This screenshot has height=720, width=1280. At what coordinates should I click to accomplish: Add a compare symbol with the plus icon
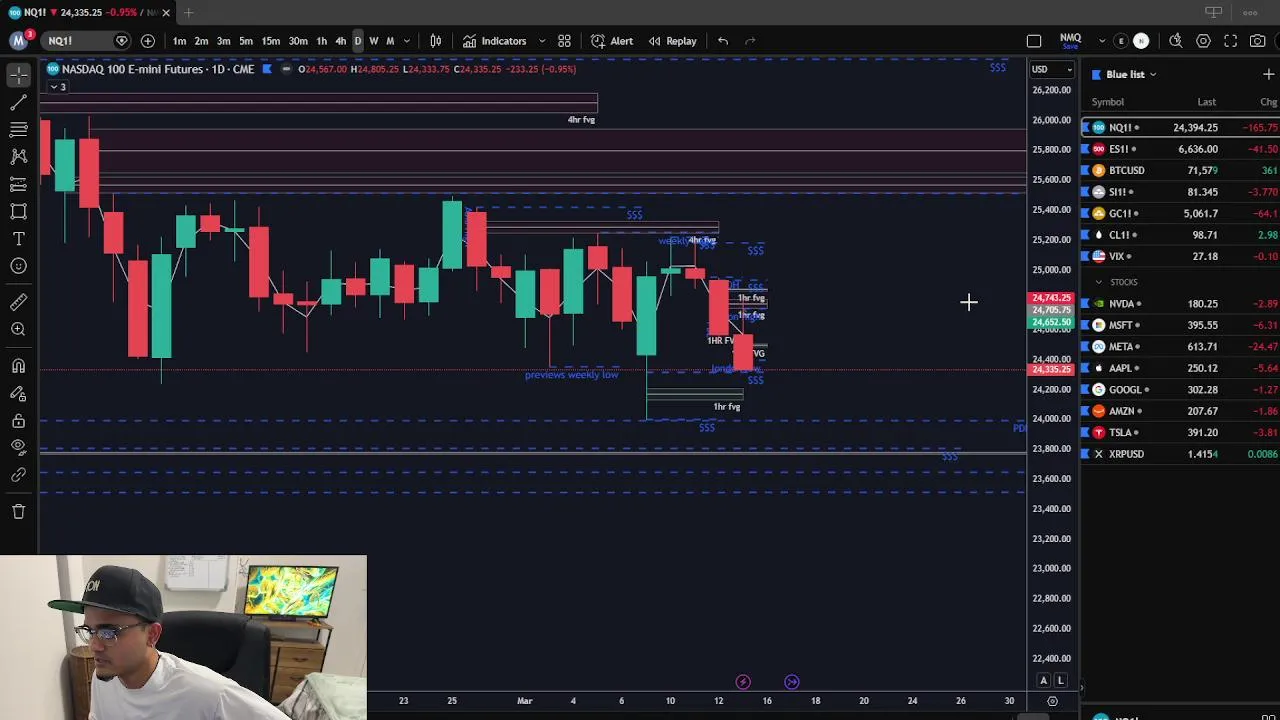[x=148, y=41]
